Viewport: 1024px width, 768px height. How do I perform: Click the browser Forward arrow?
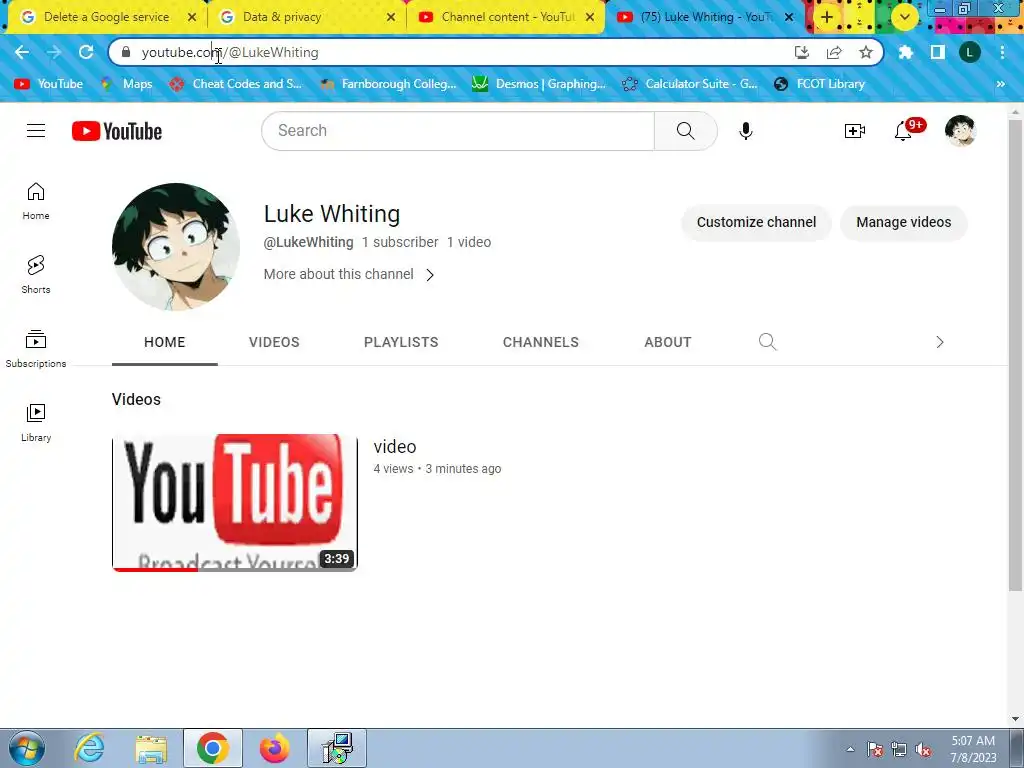tap(54, 52)
